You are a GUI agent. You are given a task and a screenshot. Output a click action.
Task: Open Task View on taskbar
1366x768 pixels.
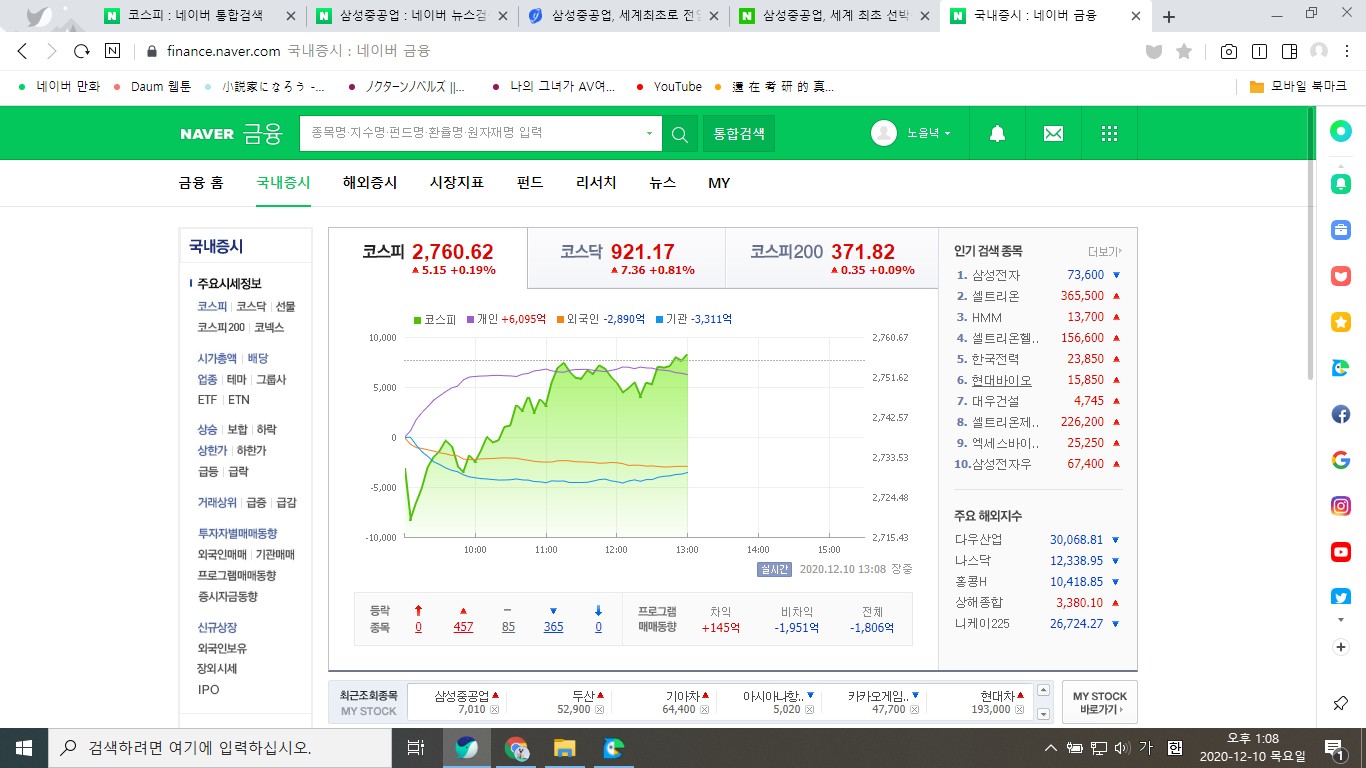click(415, 747)
